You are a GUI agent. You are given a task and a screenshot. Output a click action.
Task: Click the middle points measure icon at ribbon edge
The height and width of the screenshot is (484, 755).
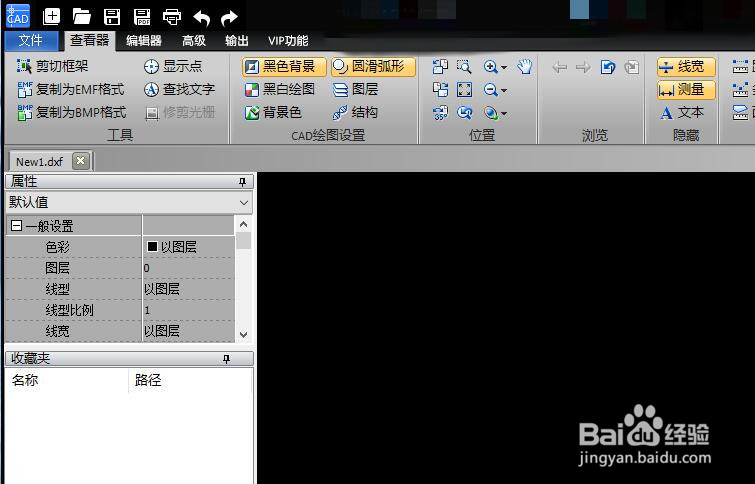pos(742,90)
